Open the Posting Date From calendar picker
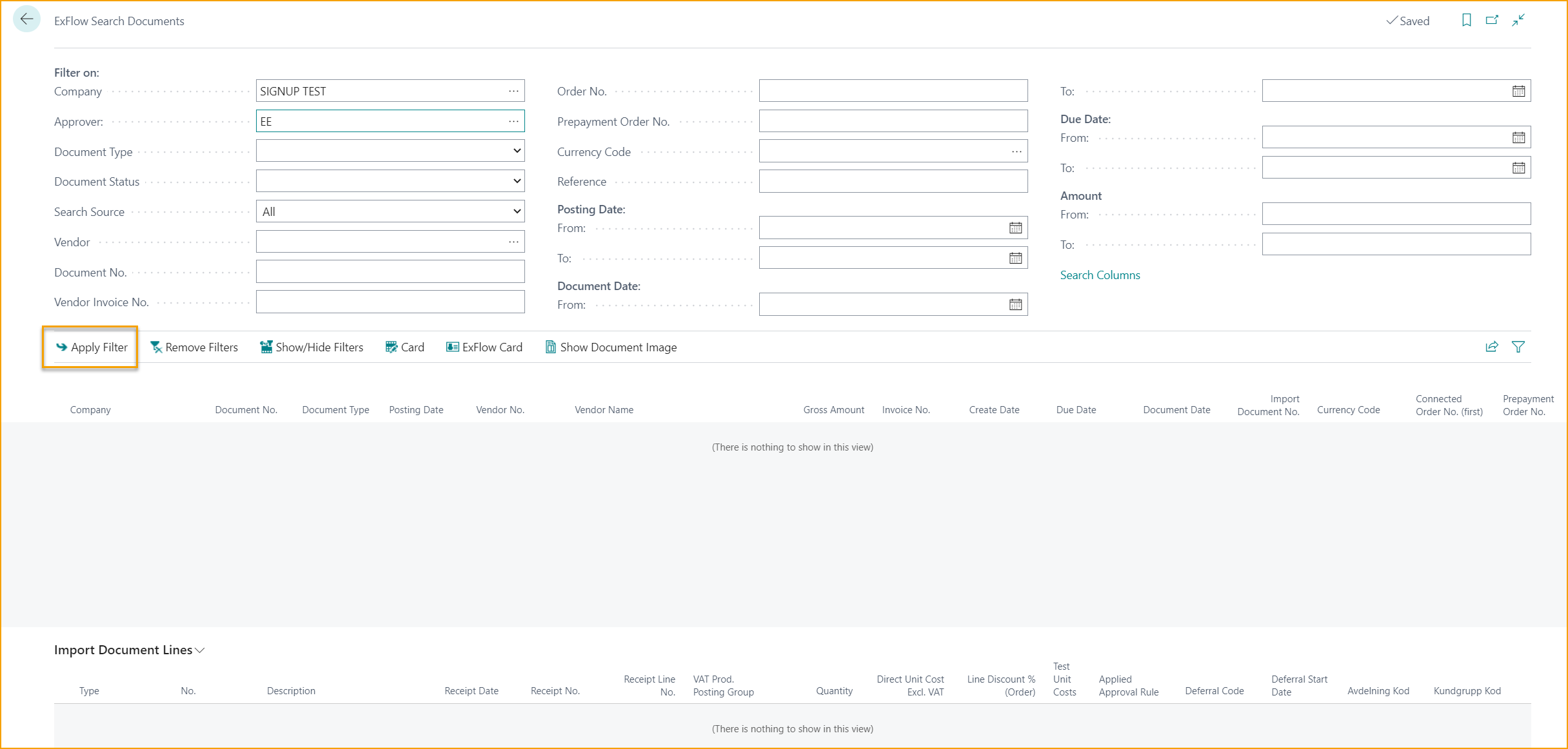 [1015, 228]
